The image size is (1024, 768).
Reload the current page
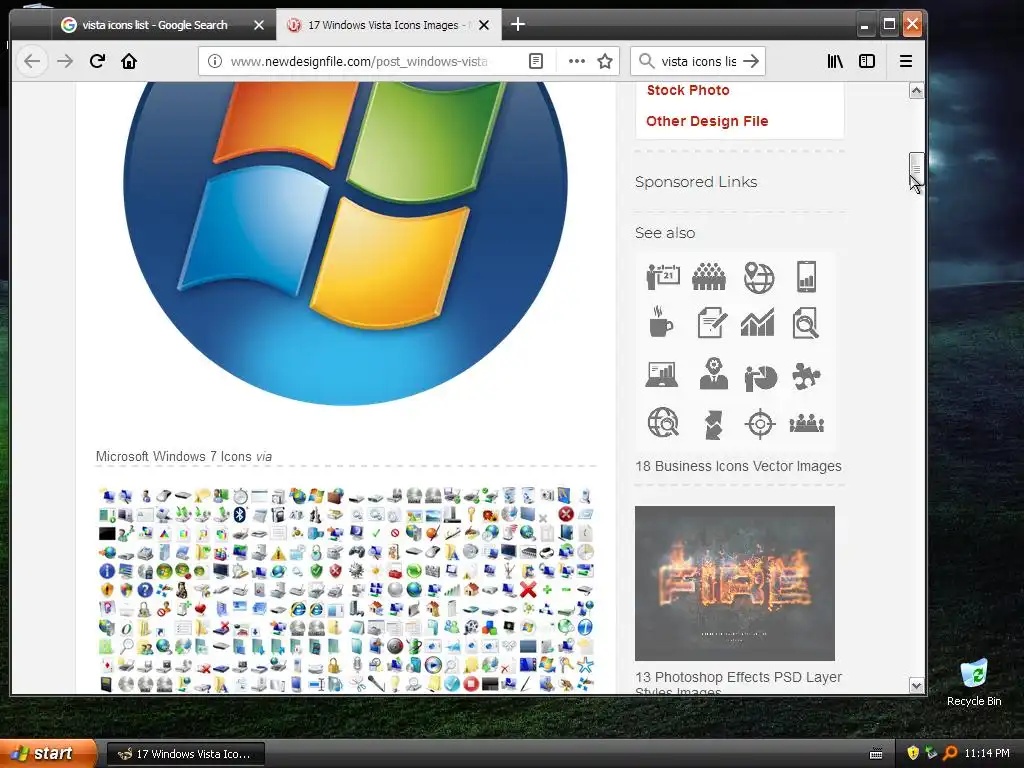97,61
